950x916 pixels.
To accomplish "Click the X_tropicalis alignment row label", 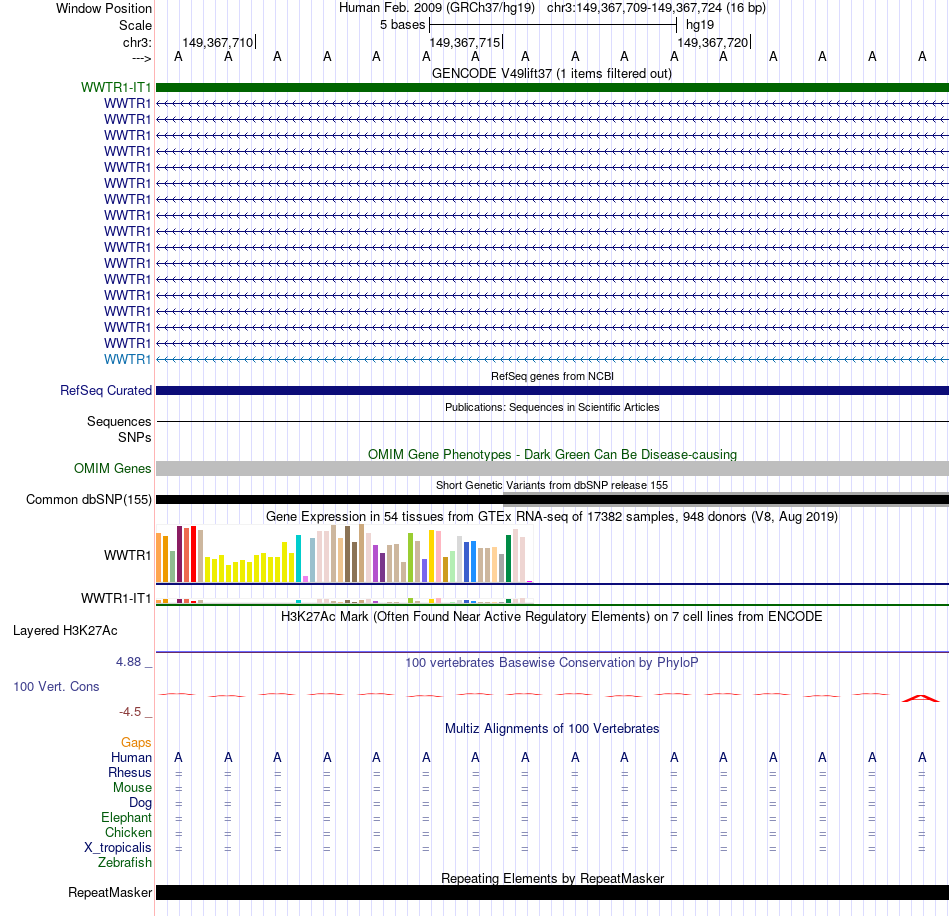I will [118, 848].
